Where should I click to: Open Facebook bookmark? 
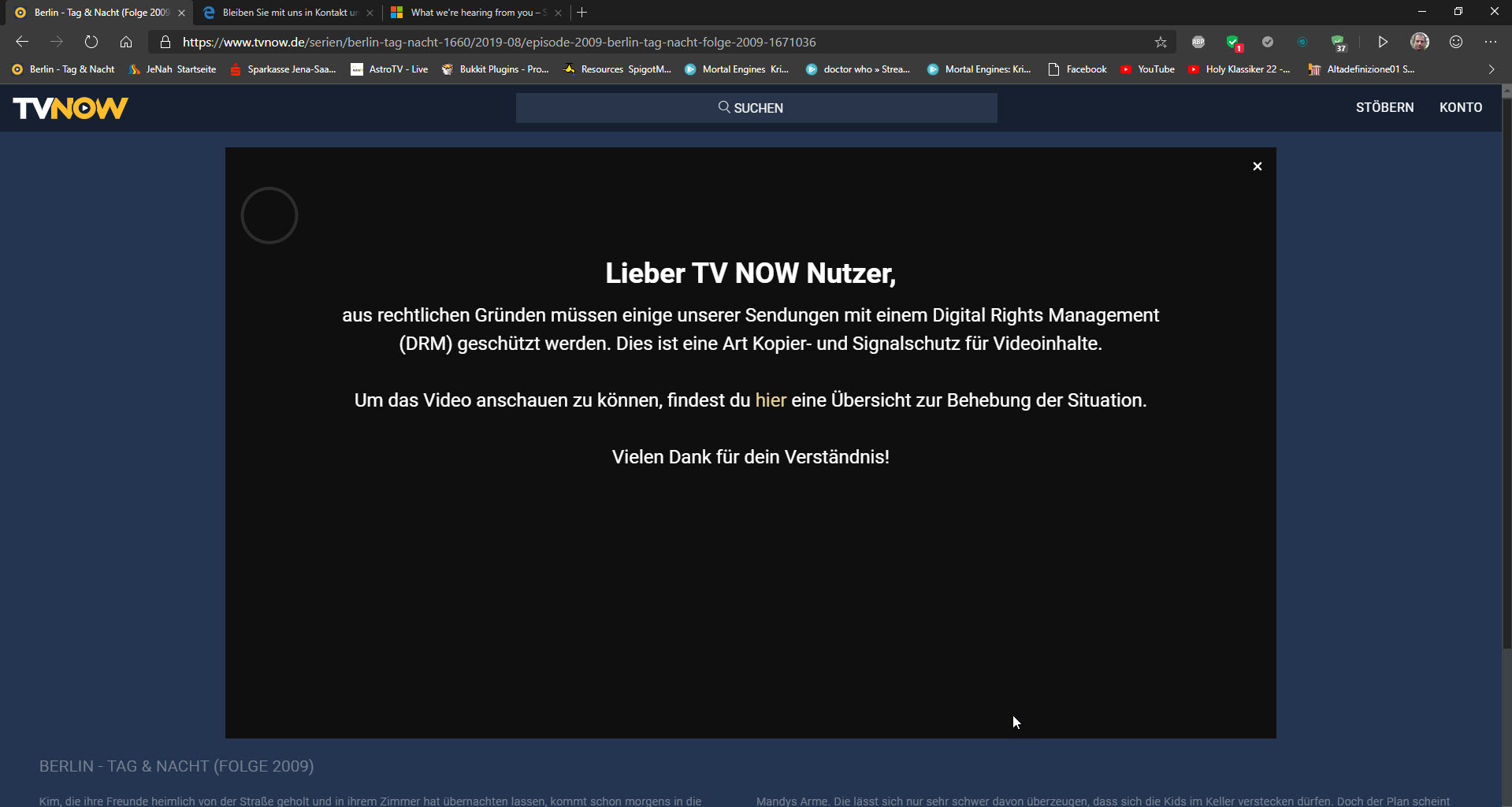[x=1078, y=69]
